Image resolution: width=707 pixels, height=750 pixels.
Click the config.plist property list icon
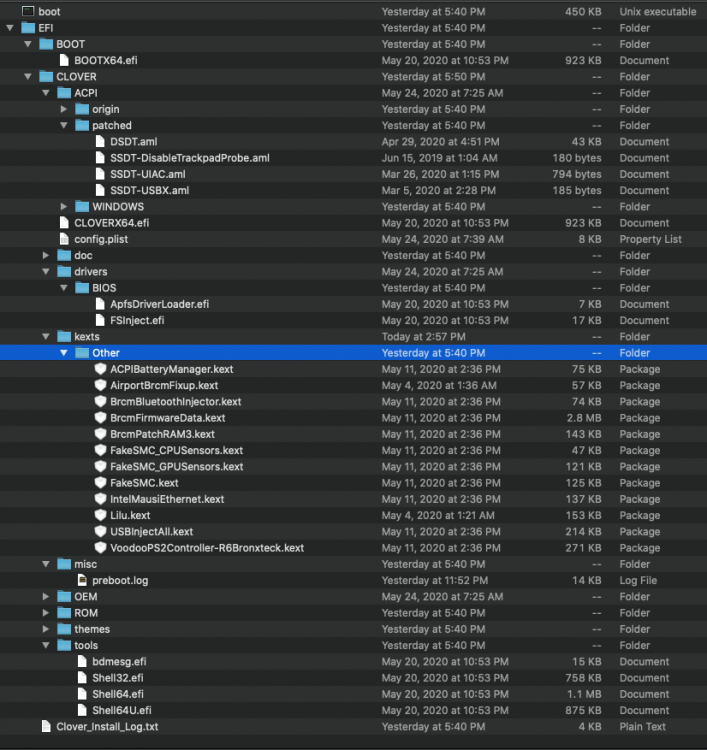coord(64,239)
